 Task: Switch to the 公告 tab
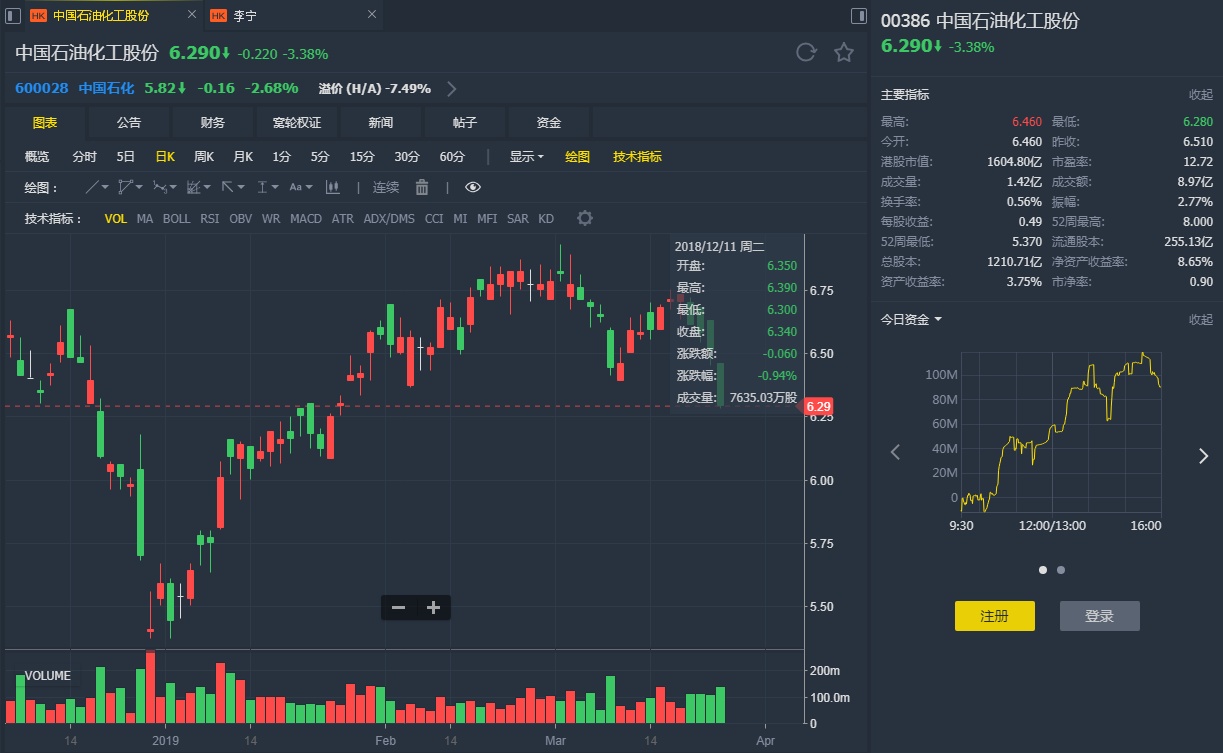[129, 122]
